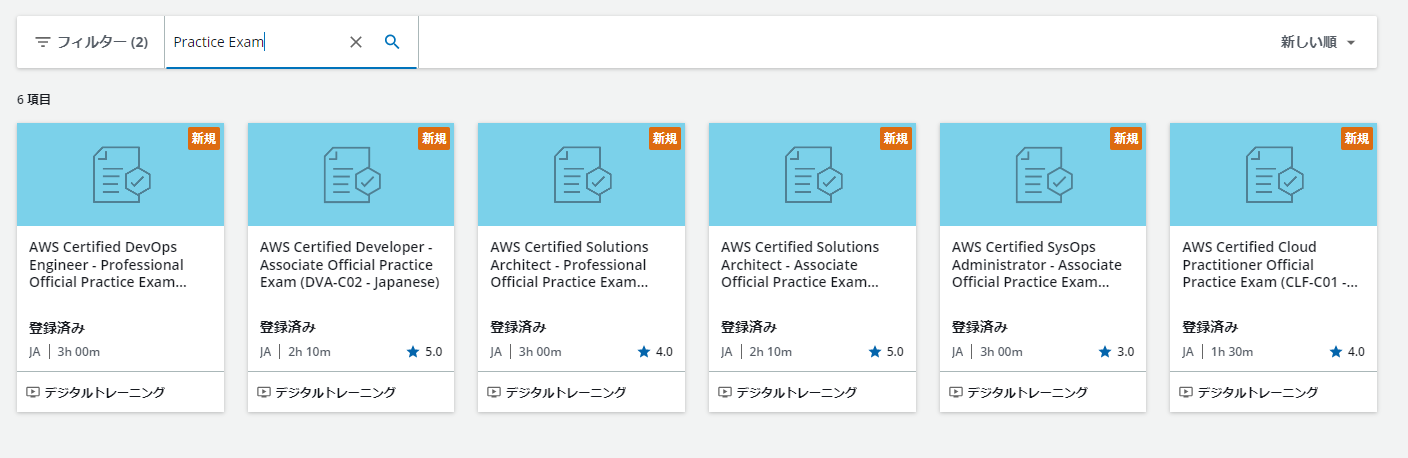The width and height of the screenshot is (1408, 458).
Task: Click 新規 badge on Solutions Architect Professional card
Action: tap(665, 138)
